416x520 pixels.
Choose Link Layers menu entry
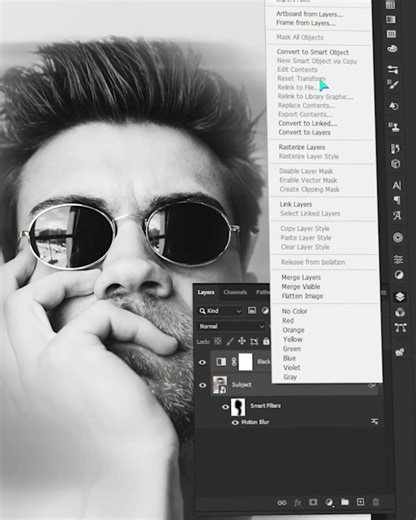pos(296,204)
